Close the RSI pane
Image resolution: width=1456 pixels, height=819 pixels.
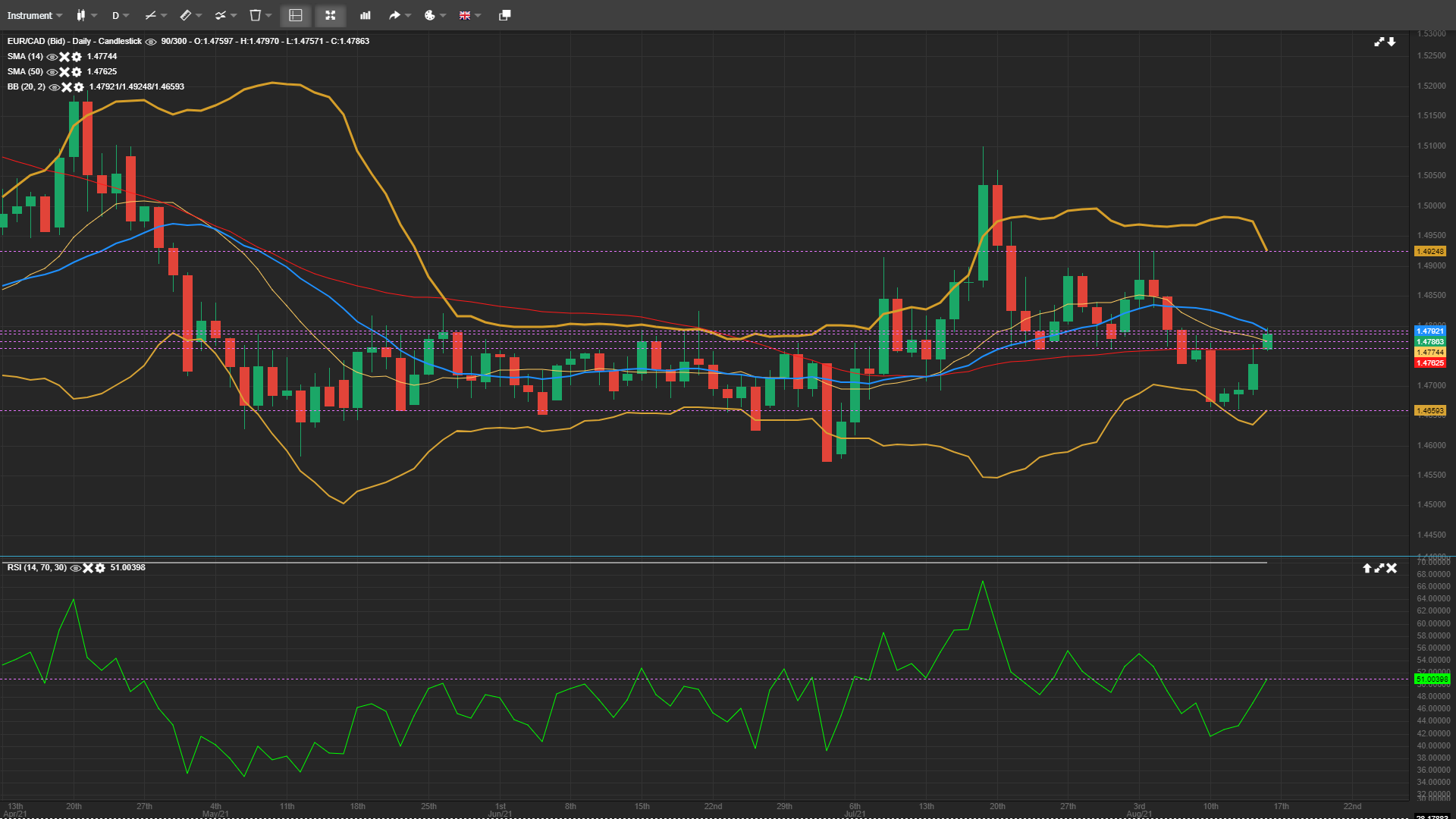[x=1392, y=568]
